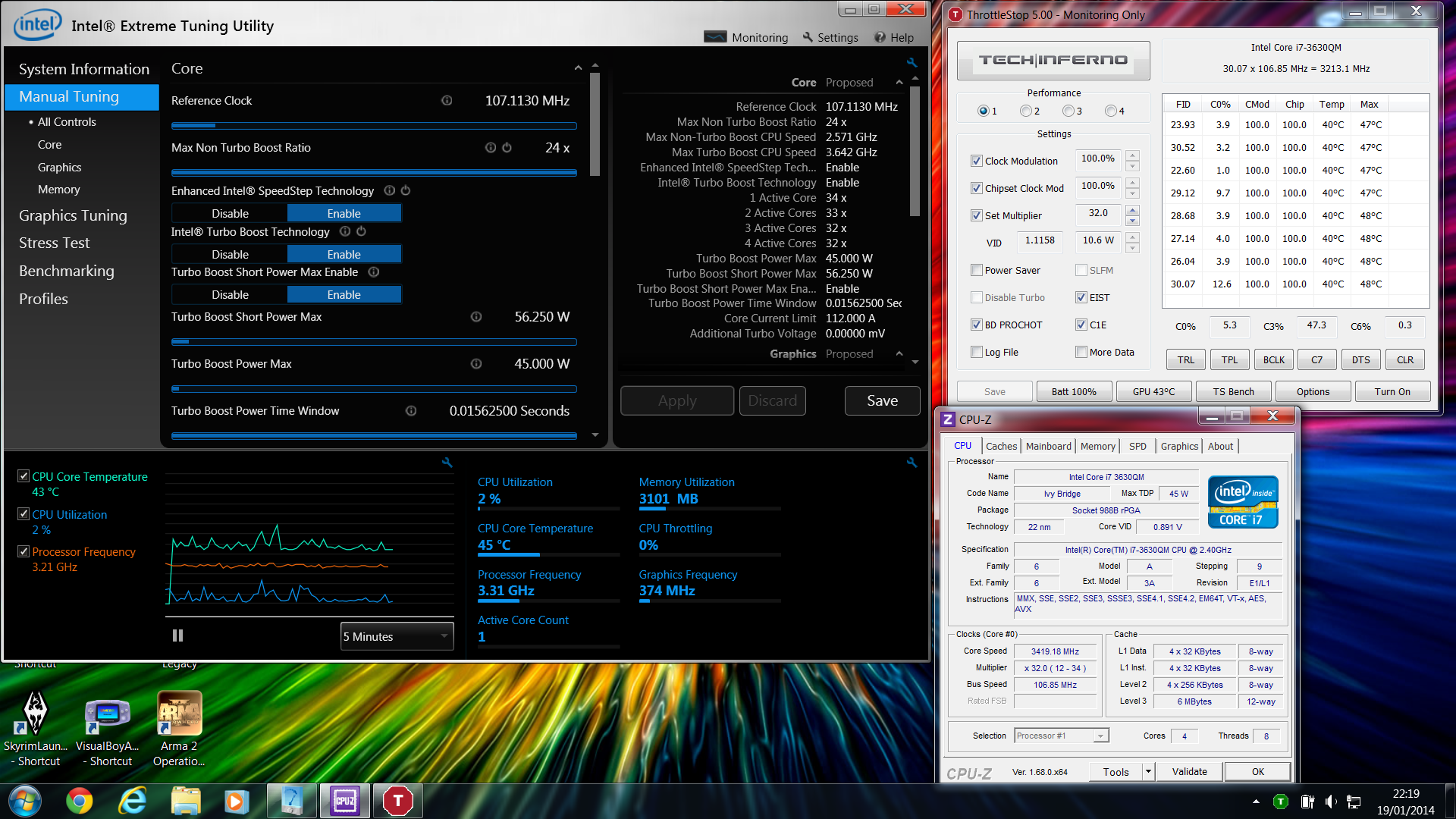Click info icon for Turbo Boost Short Power Max
The image size is (1456, 819).
(476, 316)
